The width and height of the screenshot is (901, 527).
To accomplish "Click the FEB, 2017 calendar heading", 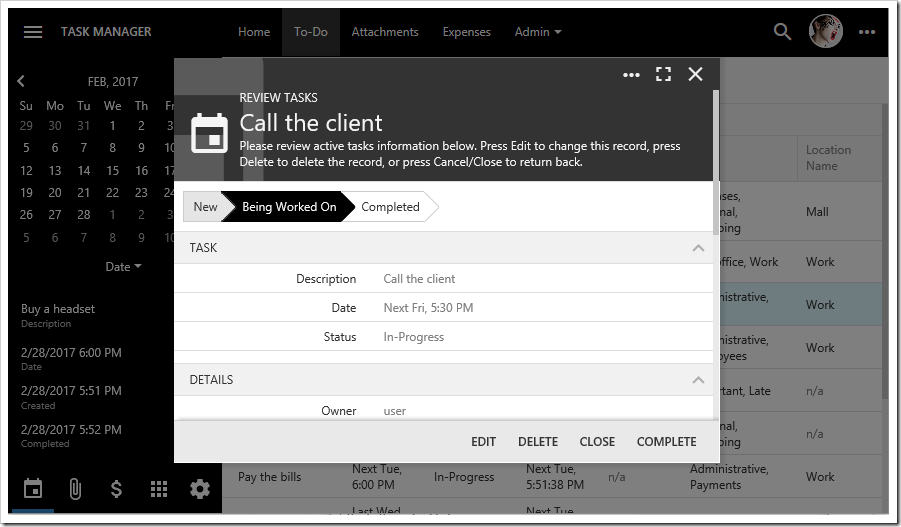I will [113, 82].
